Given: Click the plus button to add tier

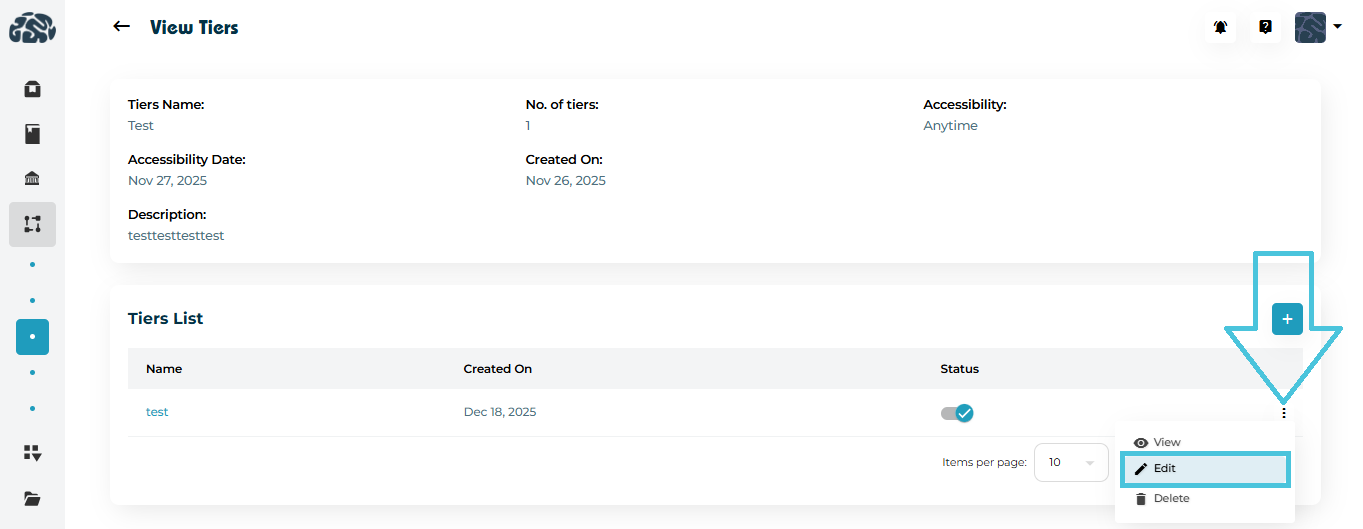Looking at the screenshot, I should coord(1287,319).
